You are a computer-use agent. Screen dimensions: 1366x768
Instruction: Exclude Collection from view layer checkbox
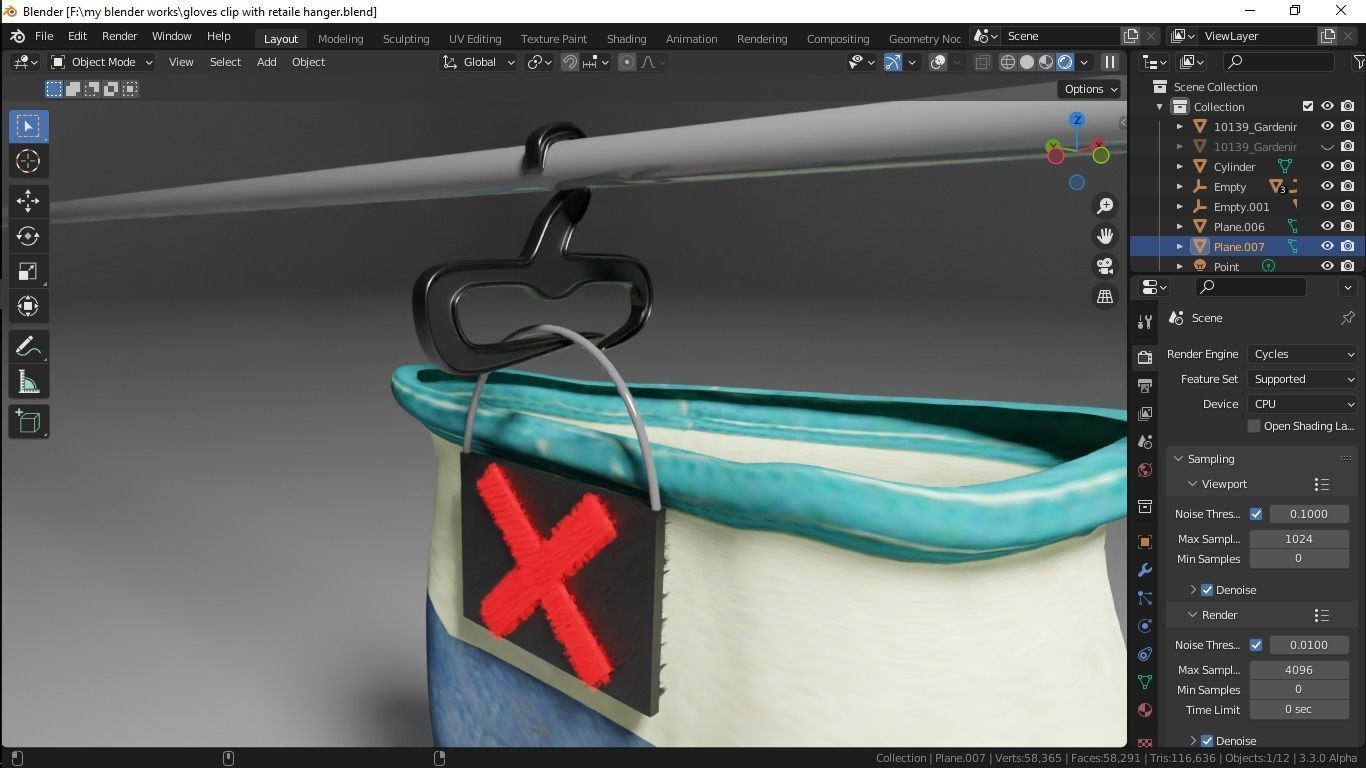pyautogui.click(x=1307, y=106)
